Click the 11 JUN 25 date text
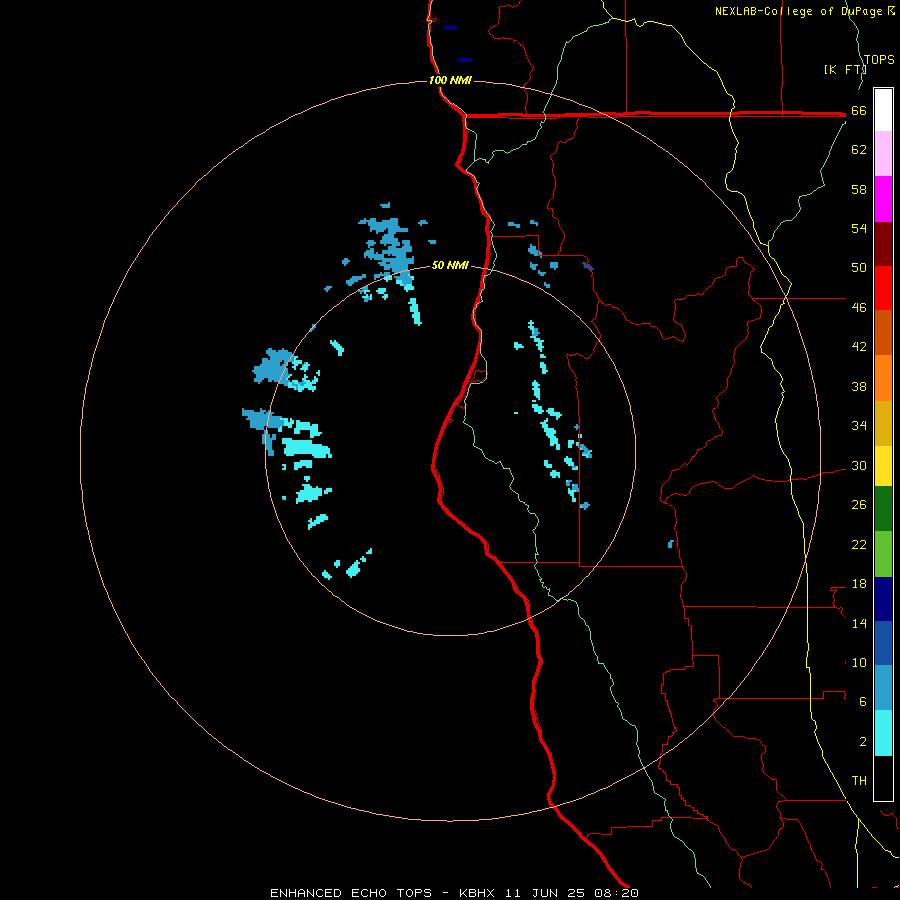The height and width of the screenshot is (900, 900). click(545, 893)
